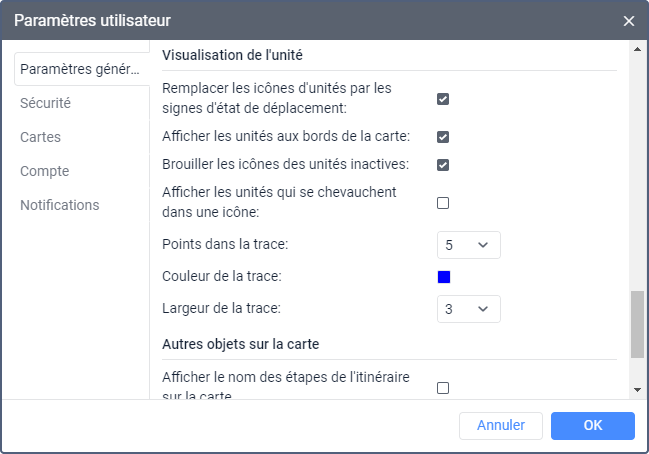Confirm settings with the OK button
This screenshot has width=649, height=454.
tap(593, 425)
